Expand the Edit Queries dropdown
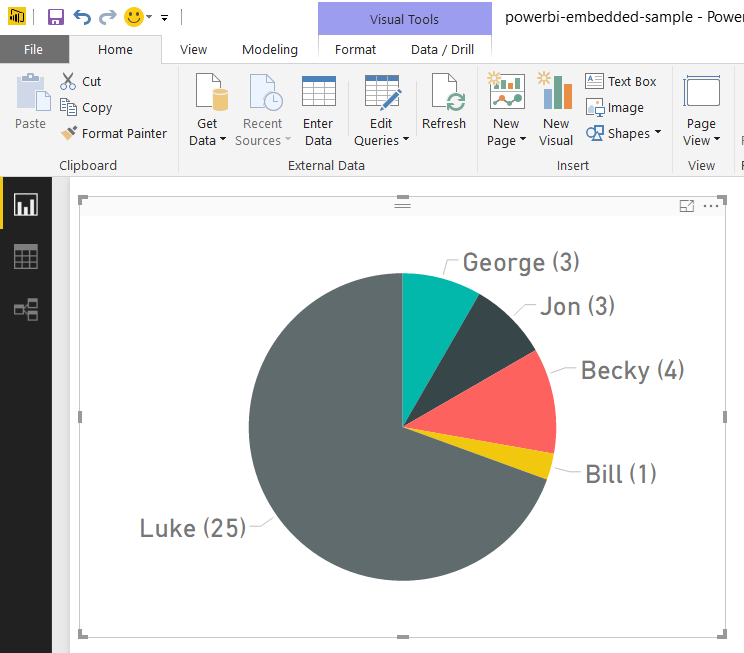This screenshot has height=653, width=744. 381,141
